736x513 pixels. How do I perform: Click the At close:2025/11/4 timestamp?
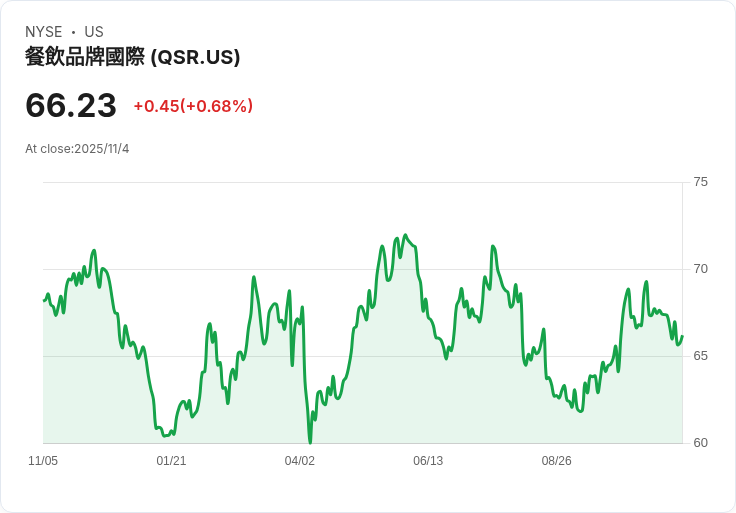[77, 149]
